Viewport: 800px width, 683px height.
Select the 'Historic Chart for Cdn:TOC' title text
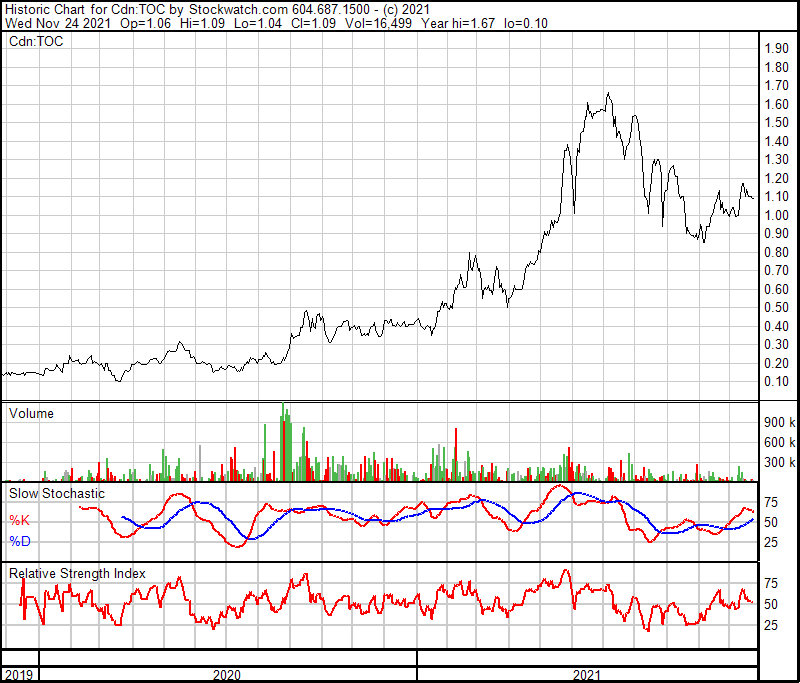click(85, 9)
